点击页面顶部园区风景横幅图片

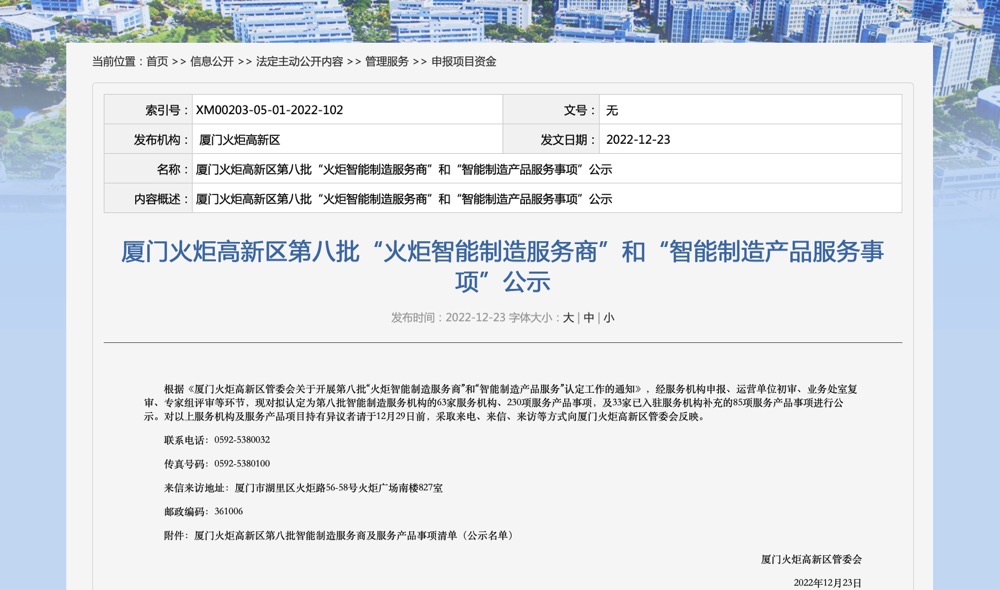click(x=500, y=17)
